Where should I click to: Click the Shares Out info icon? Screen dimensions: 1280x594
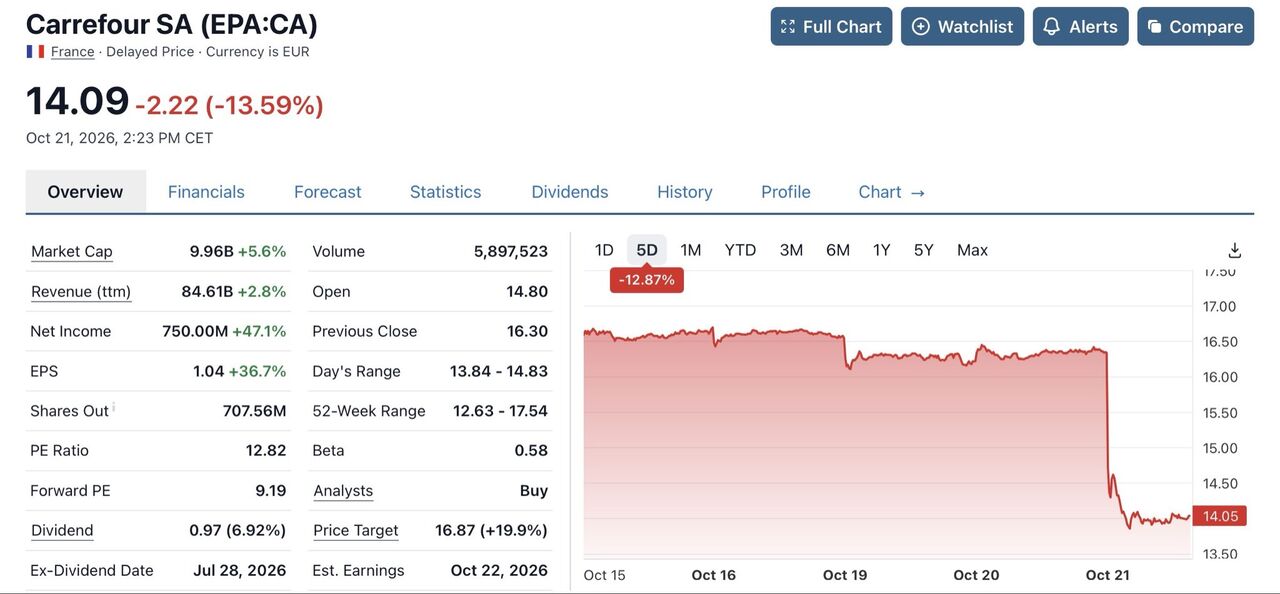(x=113, y=406)
